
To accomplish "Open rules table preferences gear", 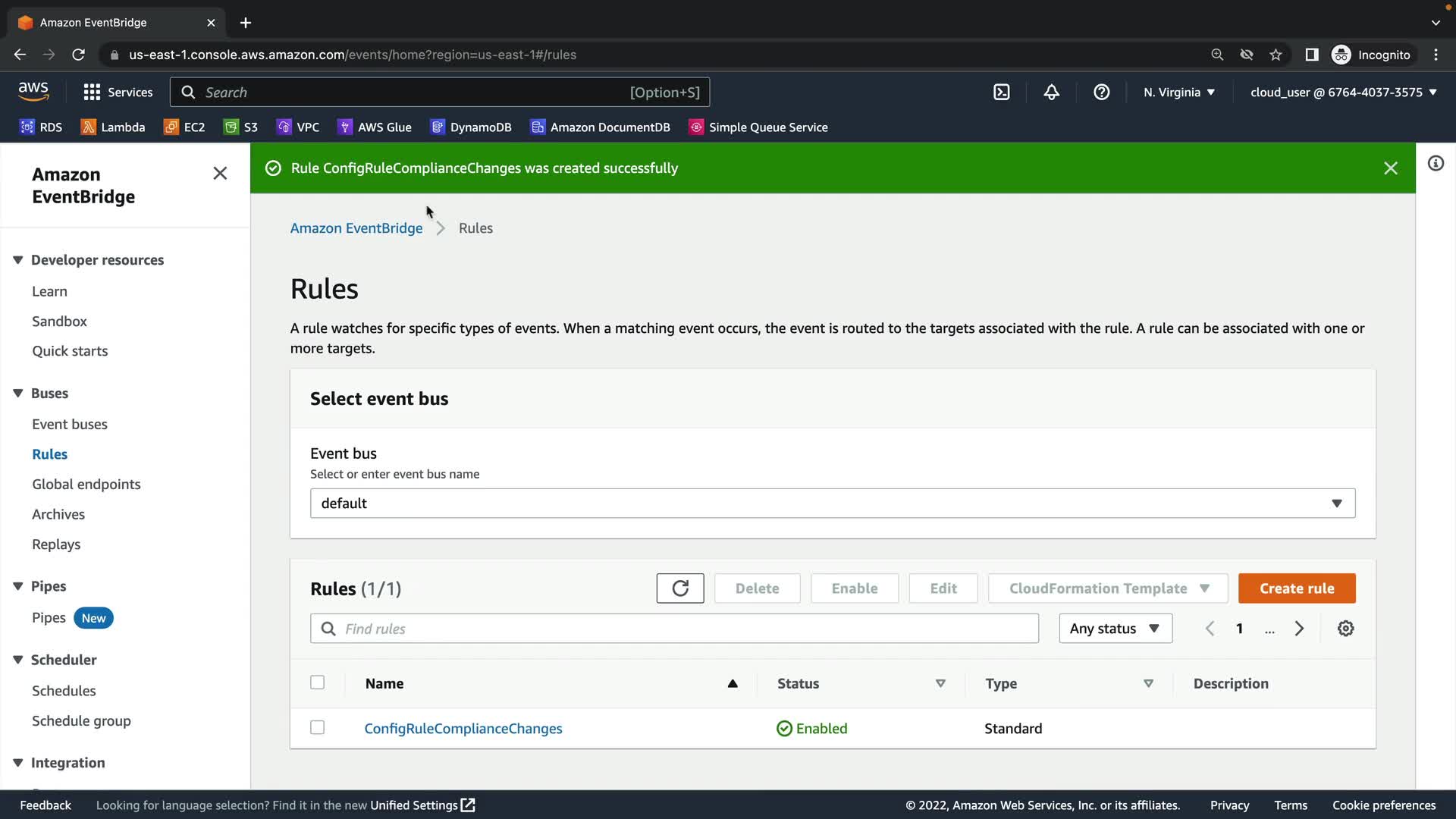I will coord(1345,629).
